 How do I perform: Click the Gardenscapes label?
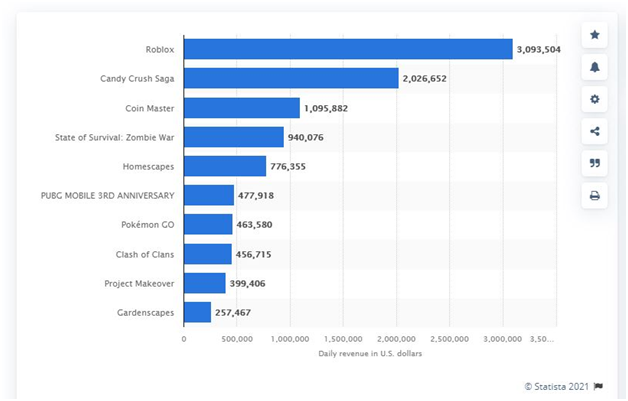point(146,312)
